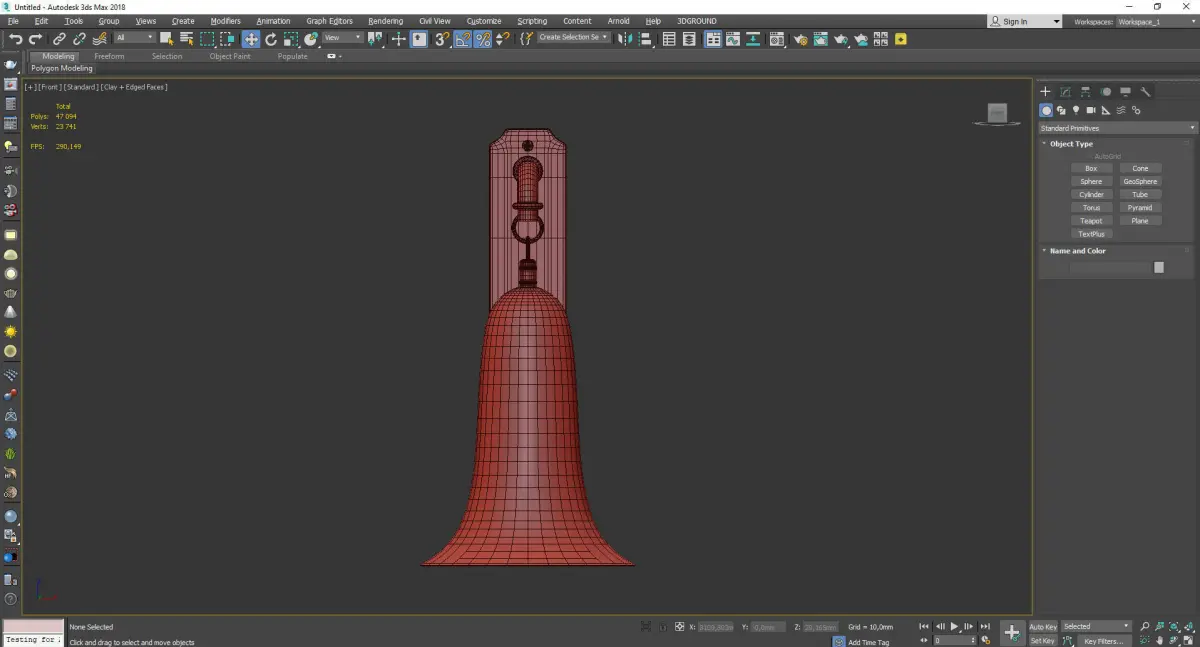This screenshot has height=647, width=1200.
Task: Click the Unlink Selection icon
Action: pyautogui.click(x=79, y=39)
